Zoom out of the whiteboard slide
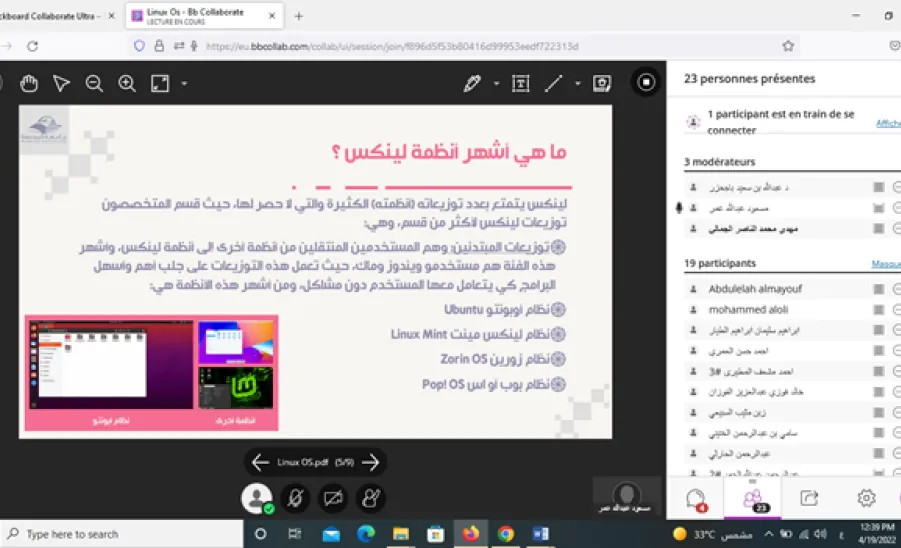This screenshot has width=901, height=548. 94,84
